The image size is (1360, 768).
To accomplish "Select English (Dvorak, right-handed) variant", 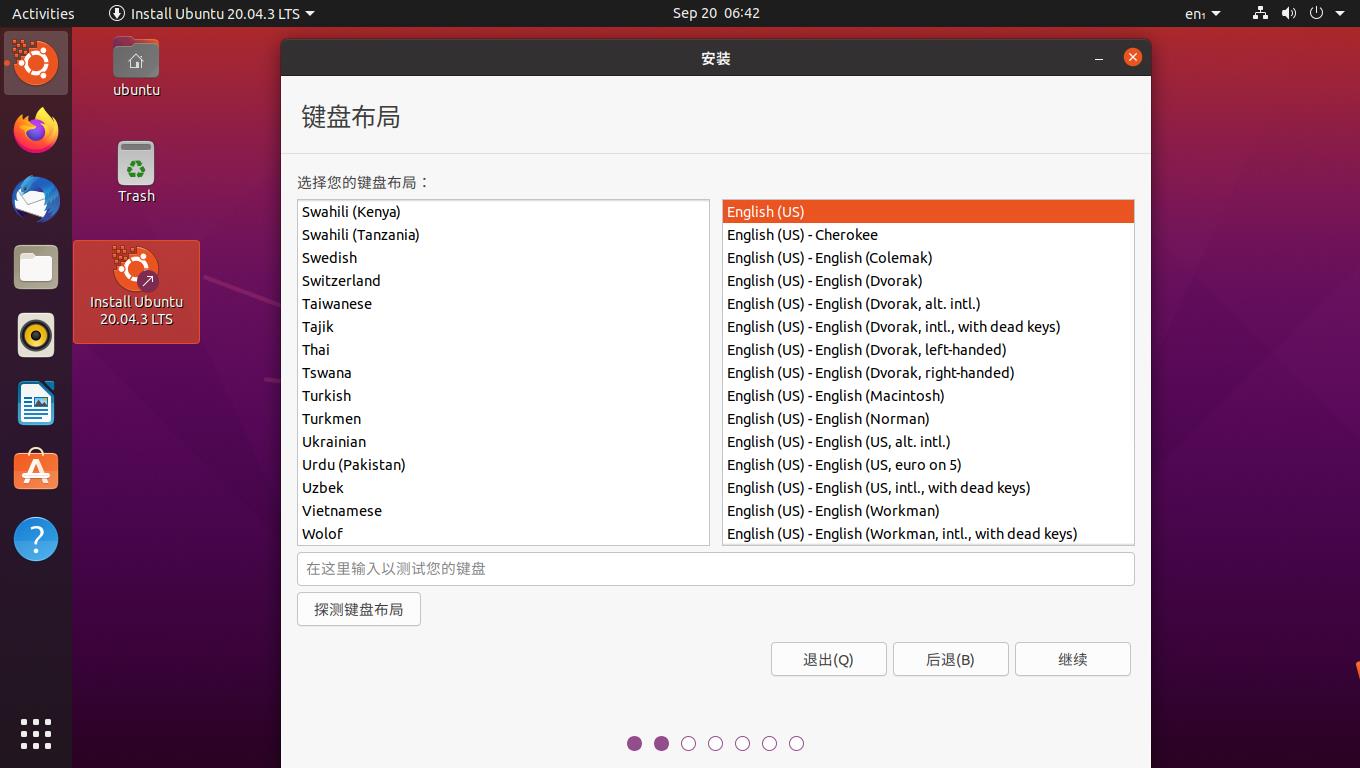I will pyautogui.click(x=928, y=373).
